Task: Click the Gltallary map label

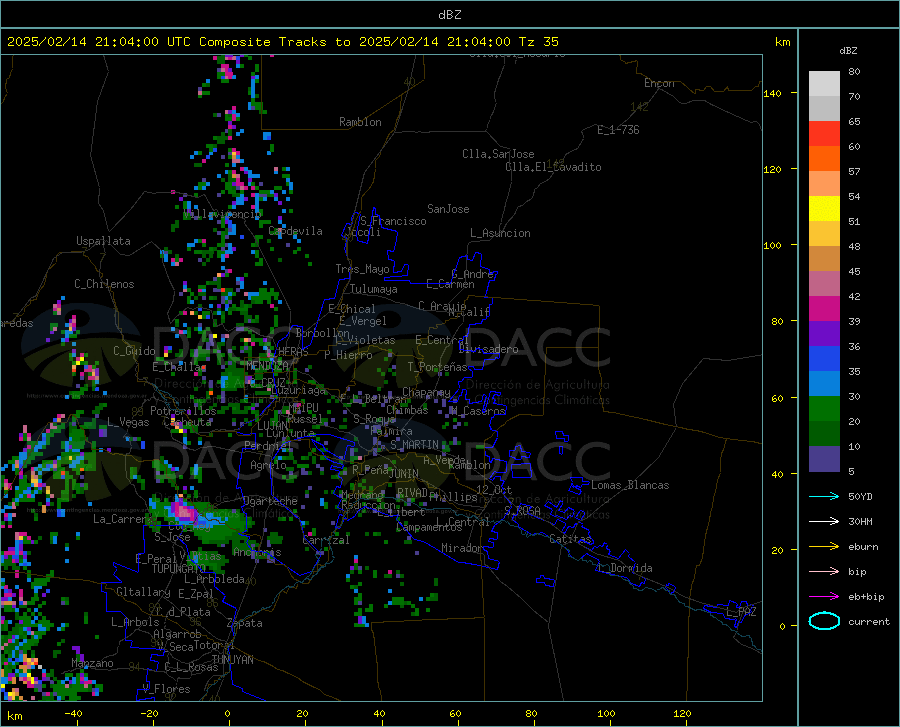Action: [143, 592]
